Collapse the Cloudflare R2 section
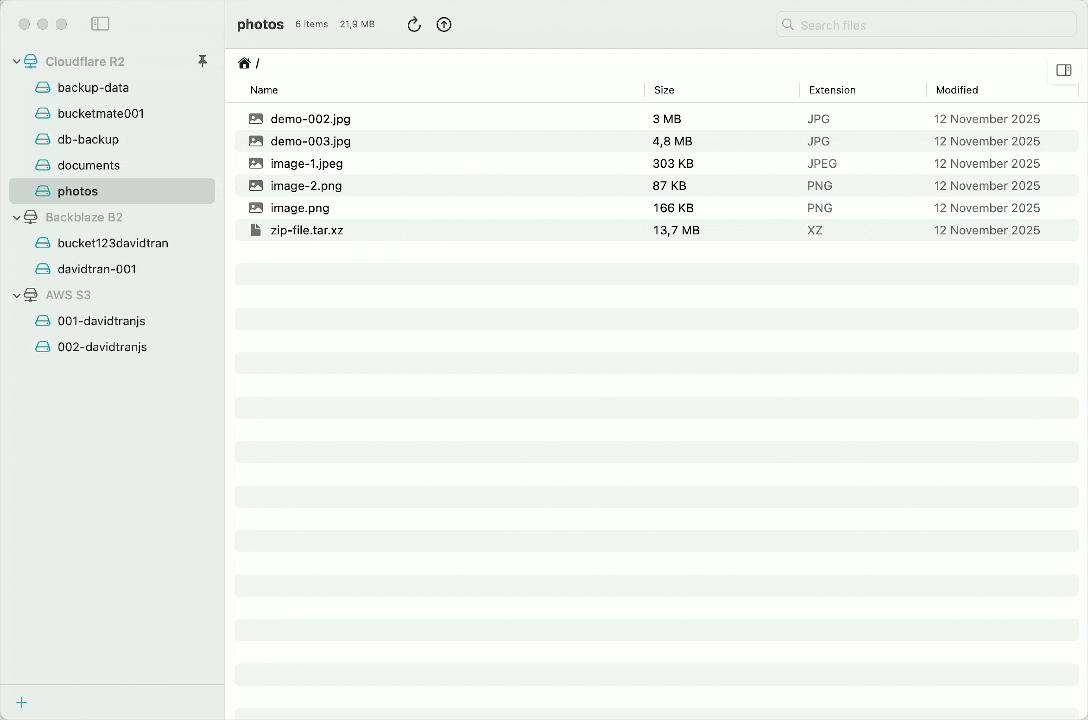The width and height of the screenshot is (1088, 720). [x=15, y=61]
